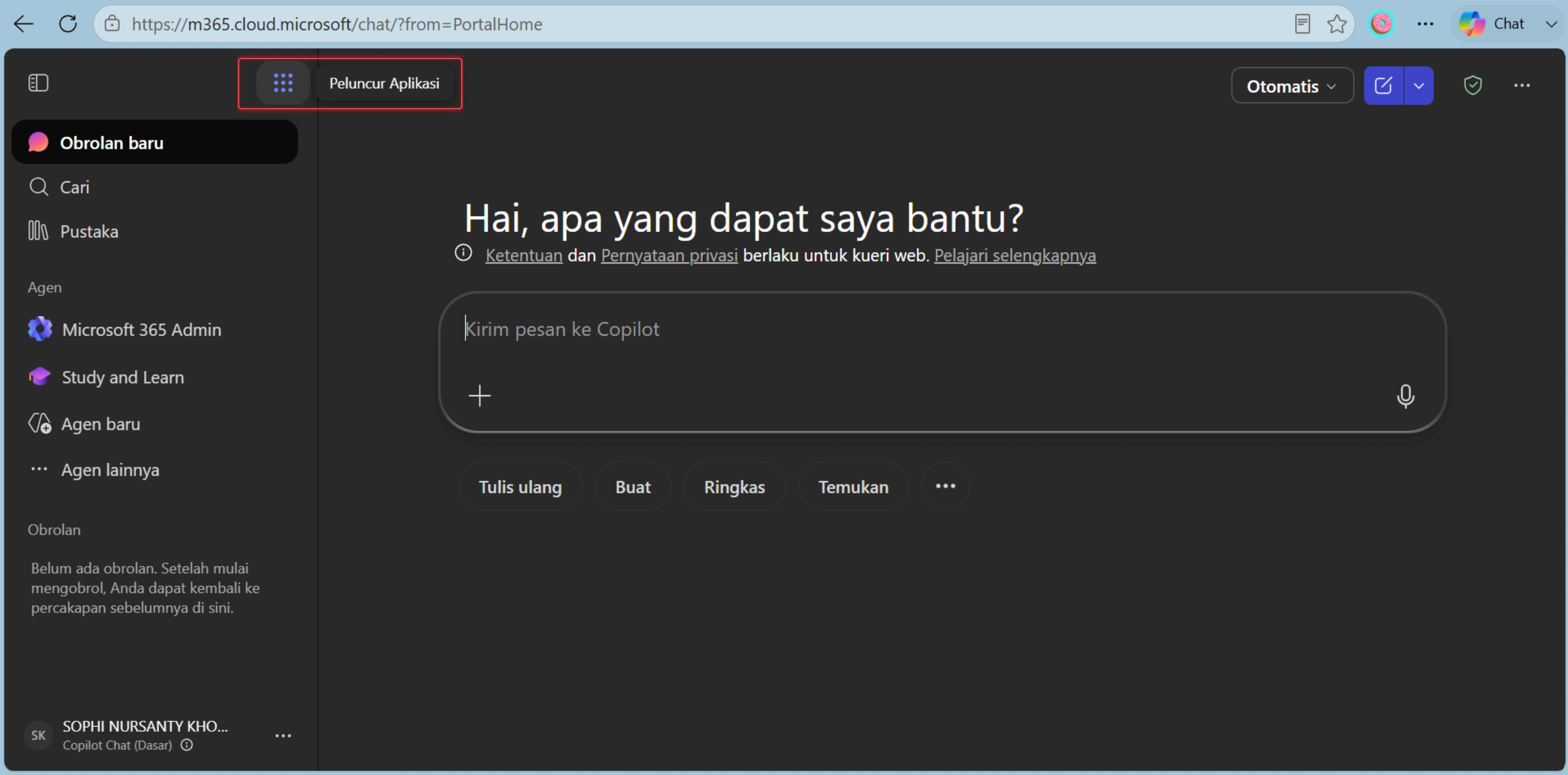Open Pernyataan privasi link

point(669,256)
